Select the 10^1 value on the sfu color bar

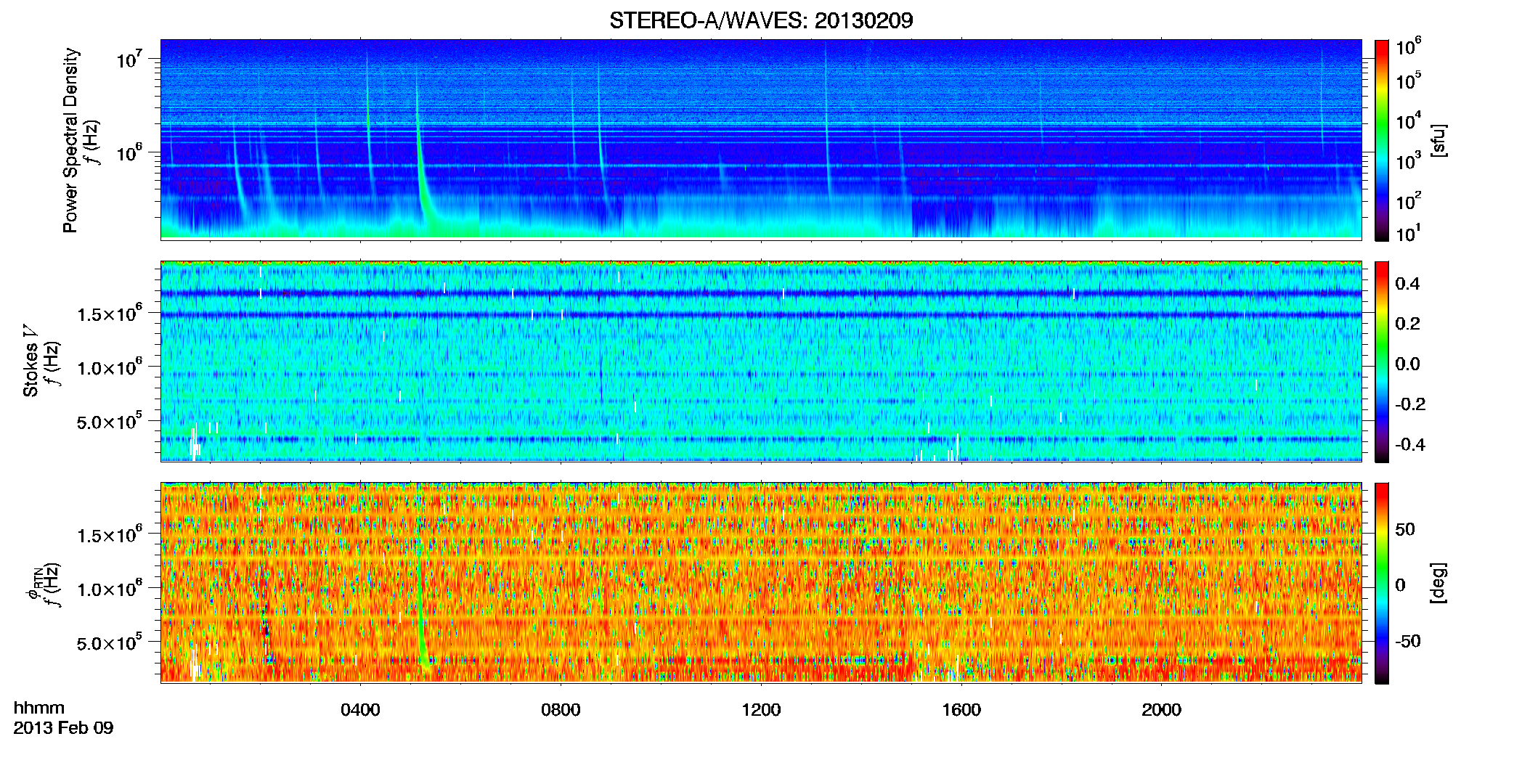[1409, 233]
